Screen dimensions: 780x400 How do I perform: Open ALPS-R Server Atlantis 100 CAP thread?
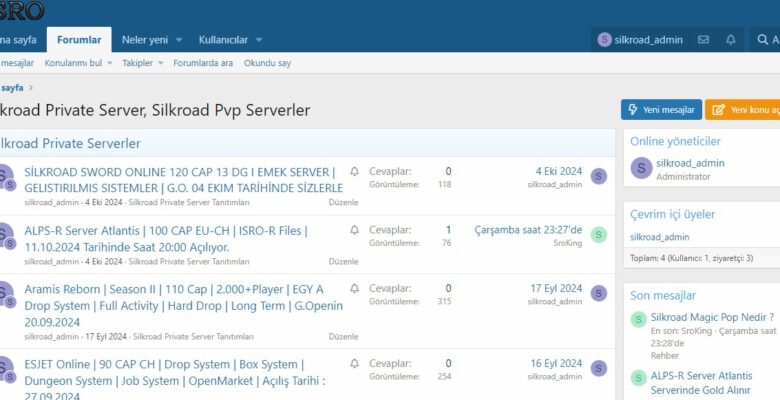(x=166, y=239)
